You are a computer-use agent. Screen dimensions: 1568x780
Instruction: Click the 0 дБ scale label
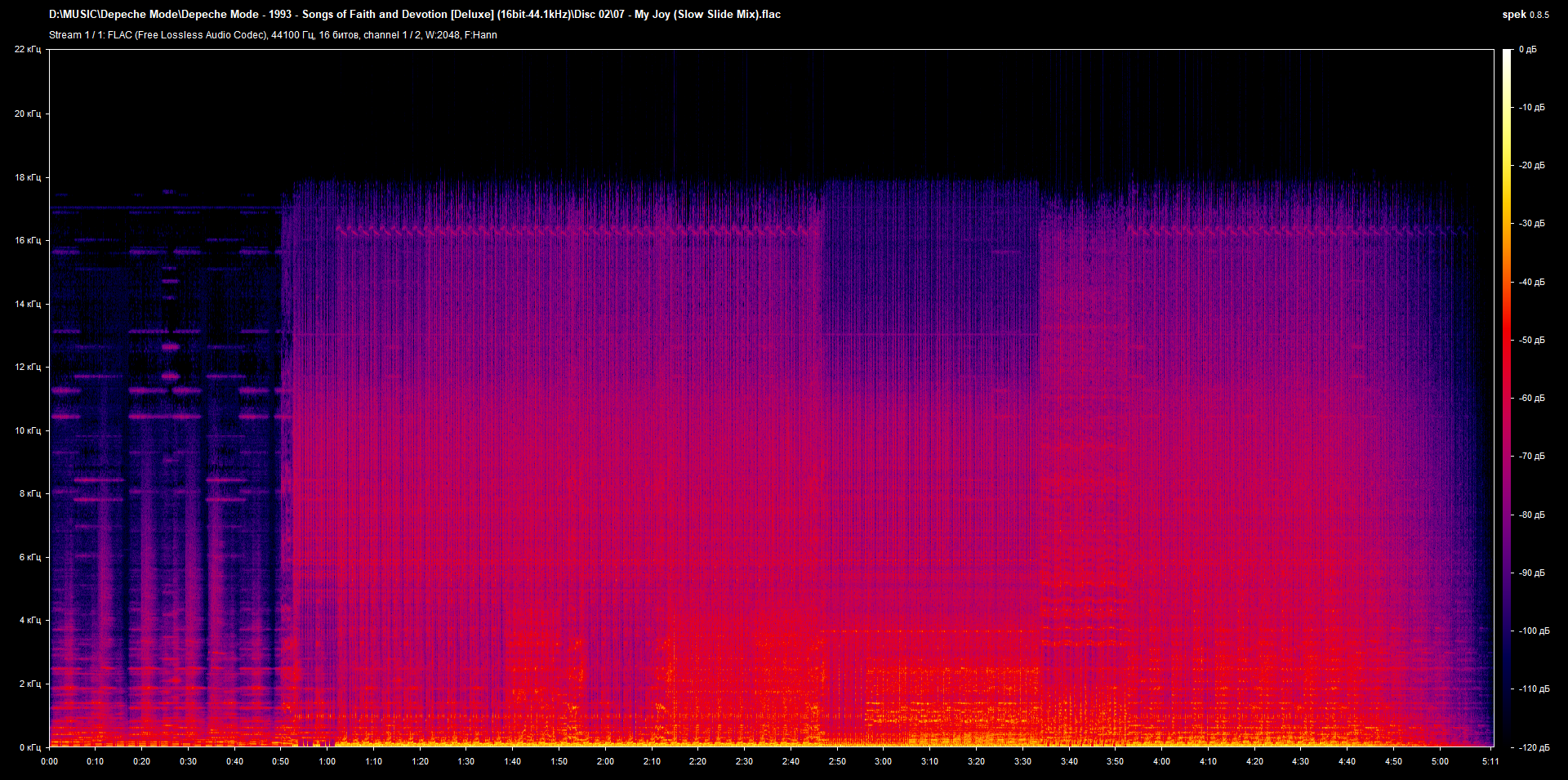(1527, 50)
